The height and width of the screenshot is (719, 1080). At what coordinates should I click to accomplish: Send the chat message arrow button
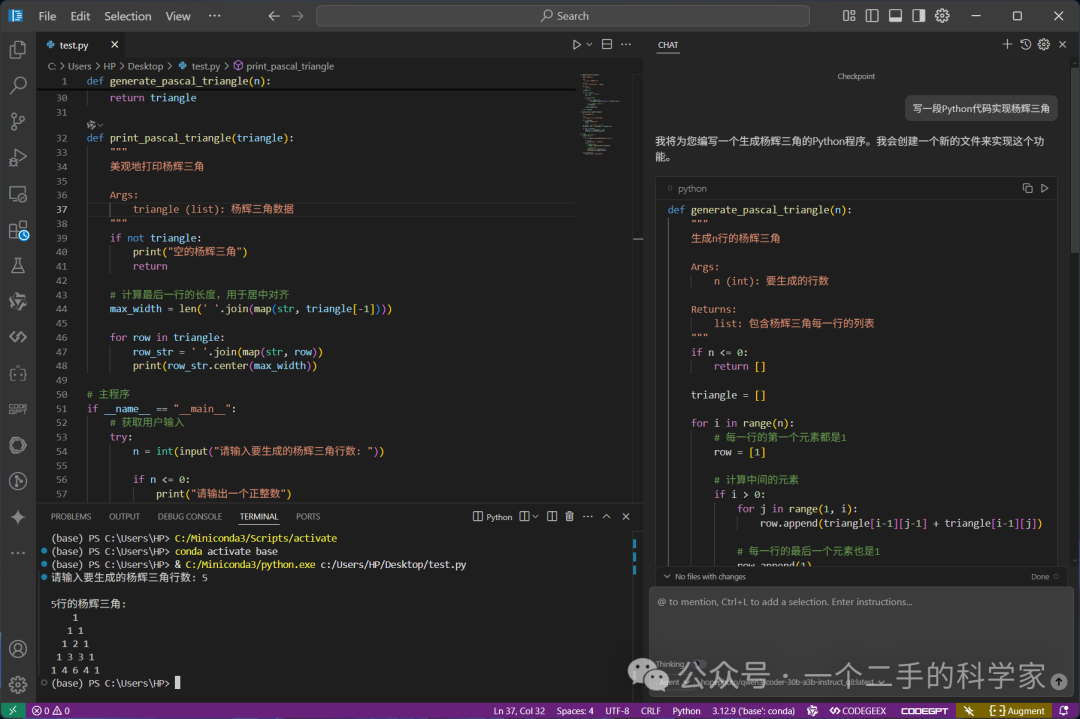point(1059,681)
